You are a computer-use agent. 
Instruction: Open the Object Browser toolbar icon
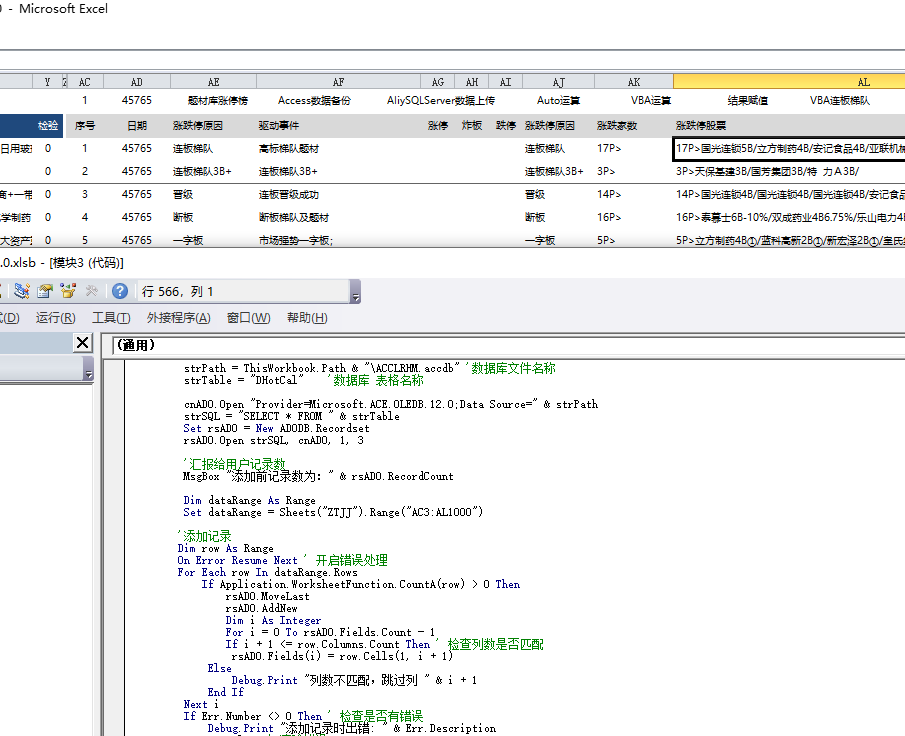click(x=68, y=291)
